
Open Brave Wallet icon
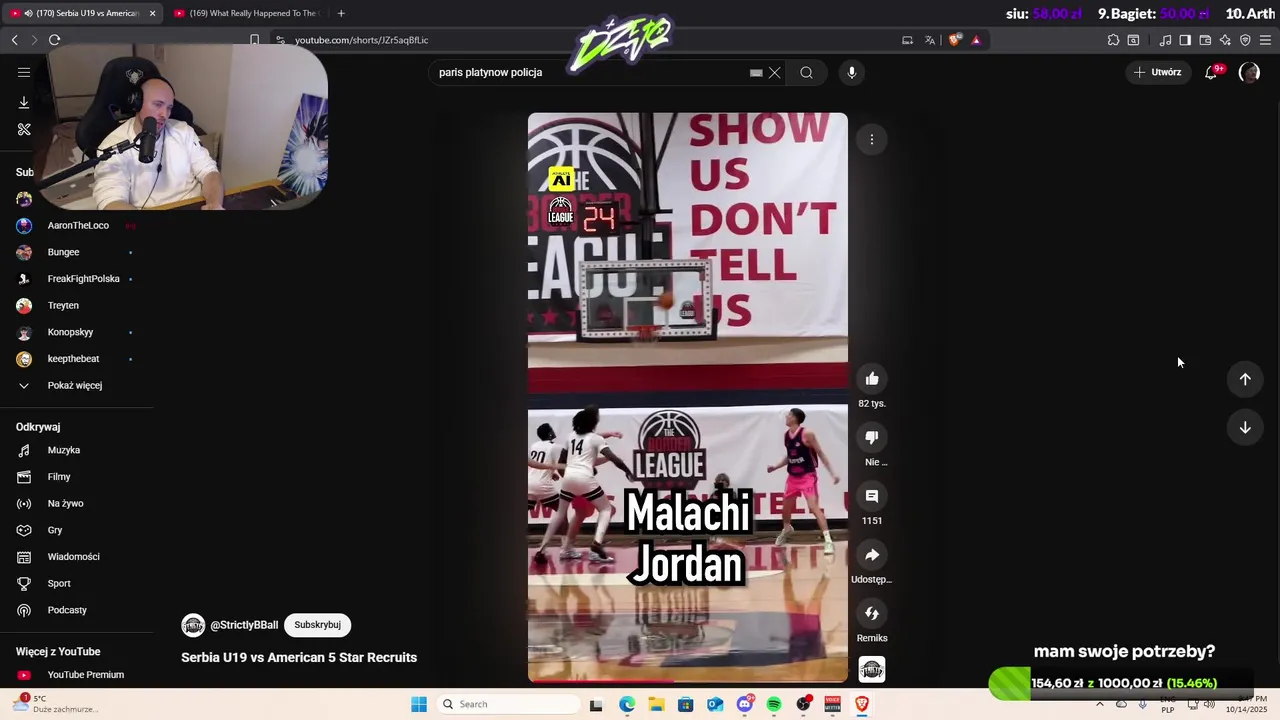[1205, 40]
